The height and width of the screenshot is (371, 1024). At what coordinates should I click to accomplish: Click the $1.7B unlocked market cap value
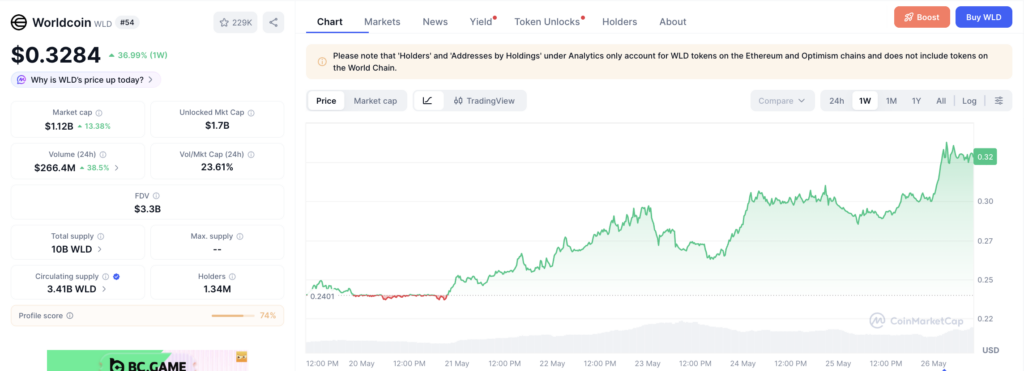tap(217, 125)
